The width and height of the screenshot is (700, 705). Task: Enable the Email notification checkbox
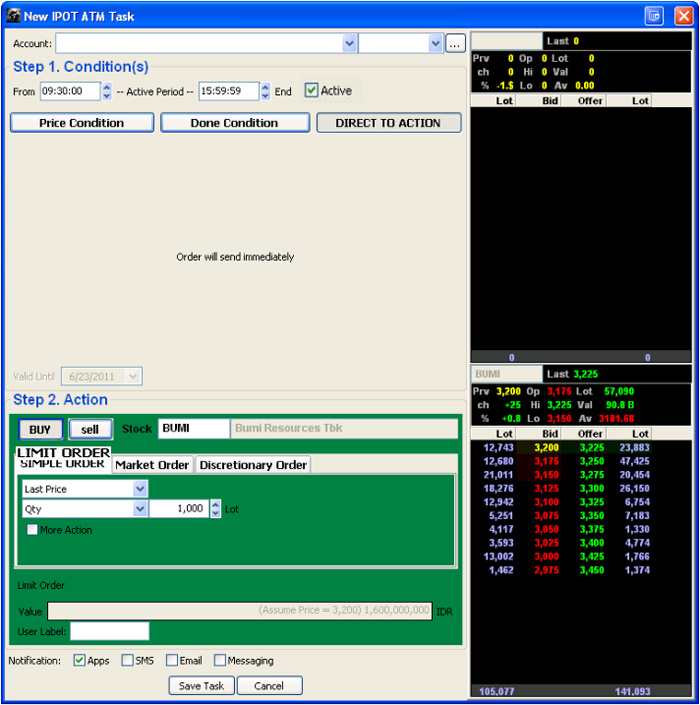[x=172, y=660]
